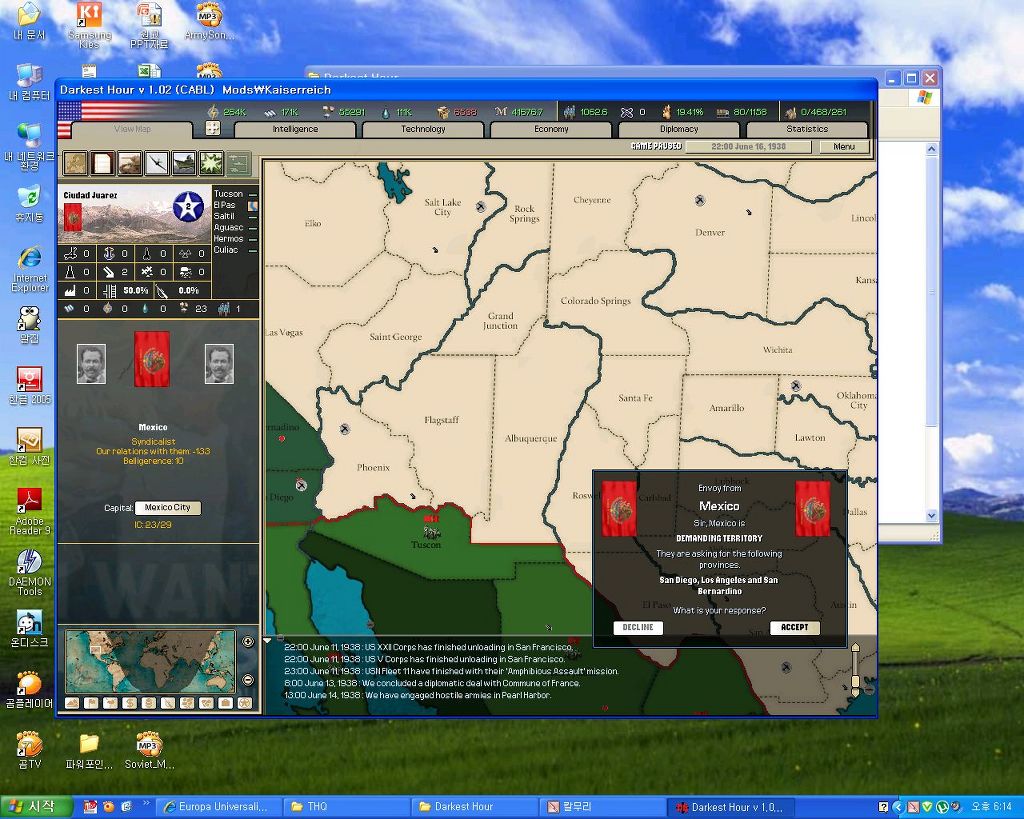Click the Commune of France deal log message
The image size is (1024, 819).
[x=432, y=683]
